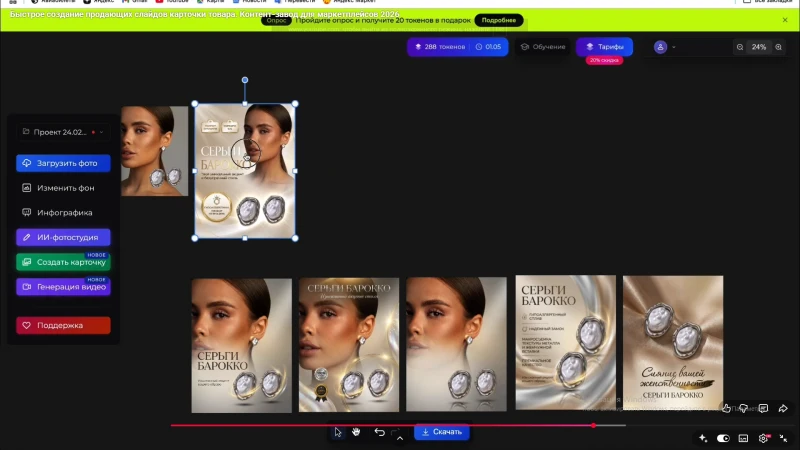Click the Подробнее button in banner

[498, 20]
